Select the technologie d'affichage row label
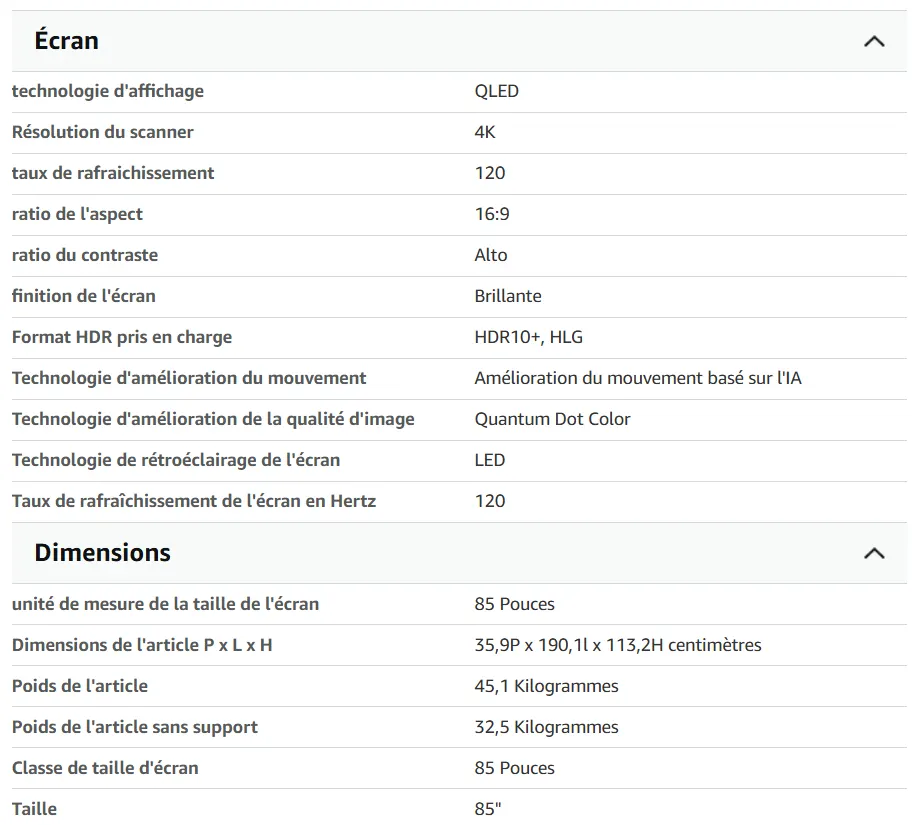916x825 pixels. [108, 91]
